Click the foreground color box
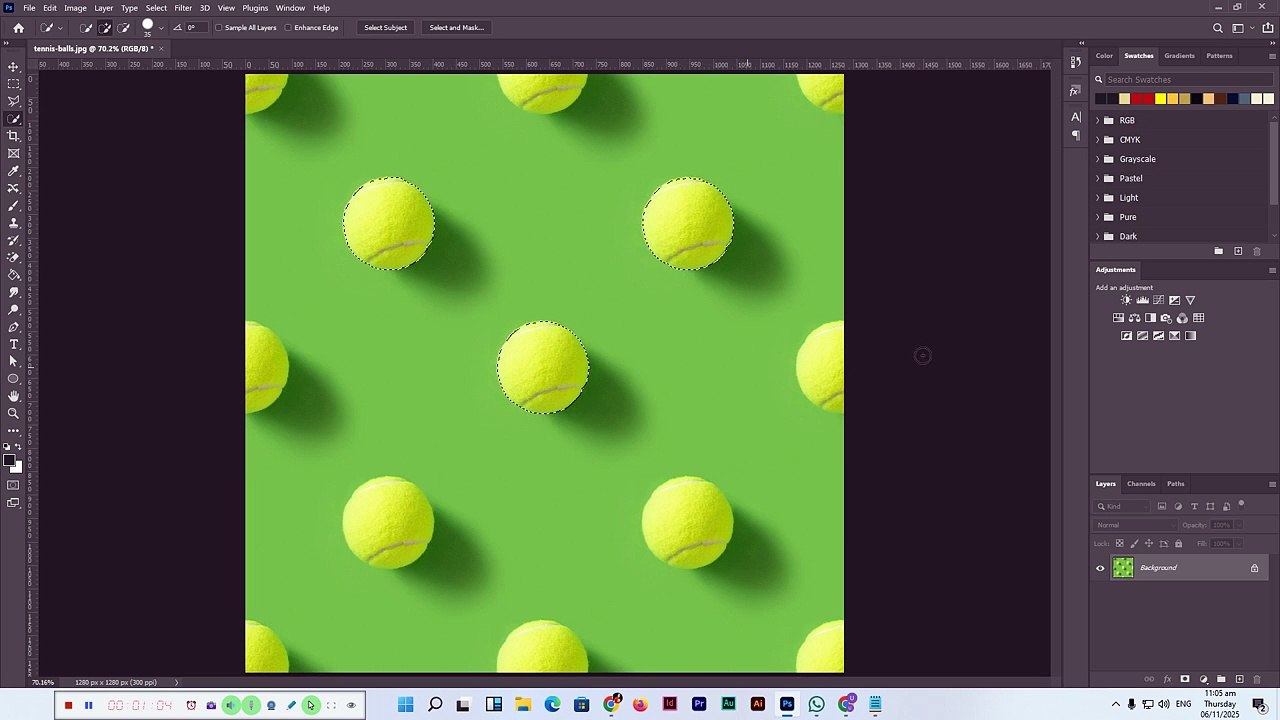Viewport: 1280px width, 720px height. pos(9,461)
